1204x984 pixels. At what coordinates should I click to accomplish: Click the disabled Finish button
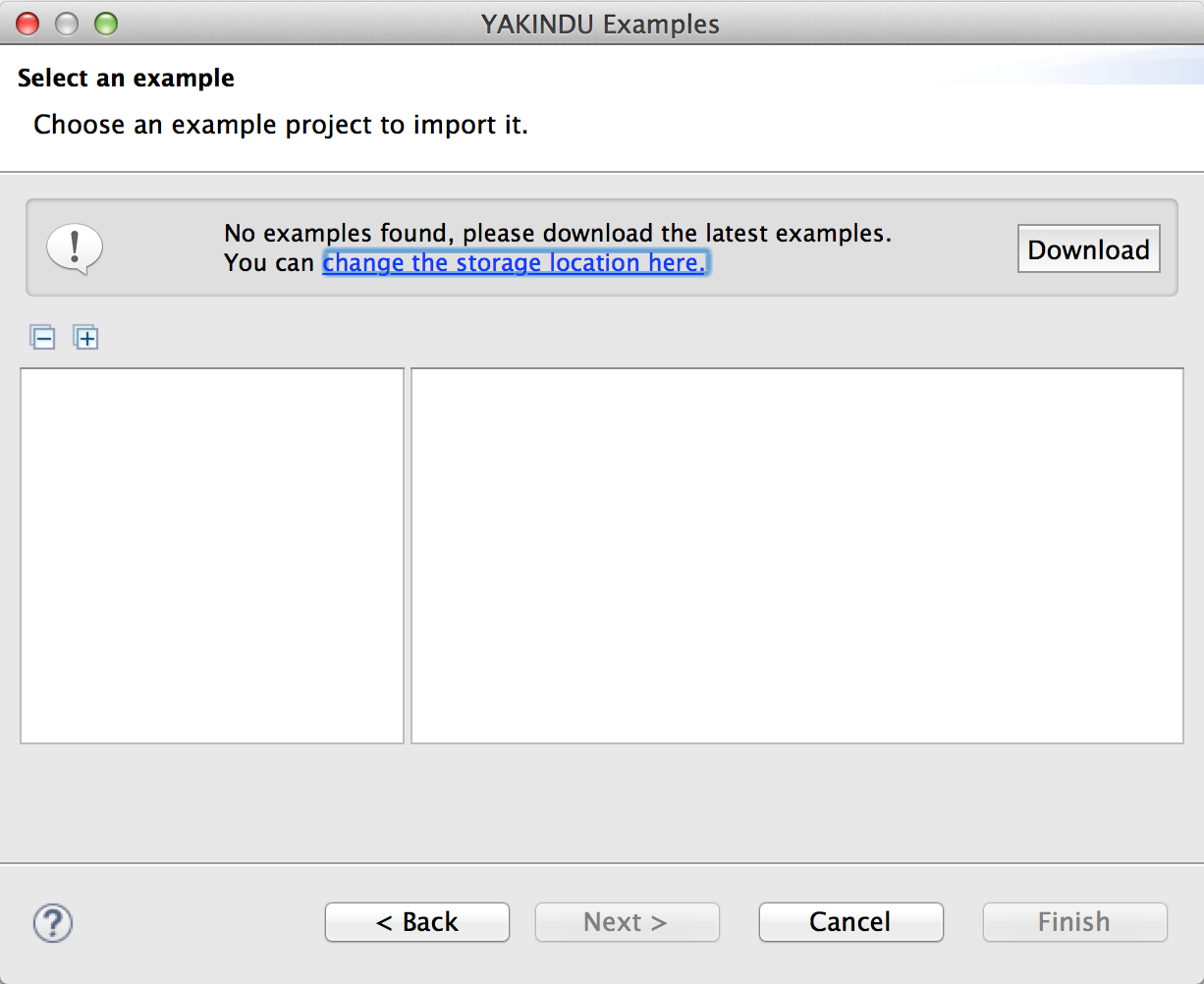(x=1074, y=922)
